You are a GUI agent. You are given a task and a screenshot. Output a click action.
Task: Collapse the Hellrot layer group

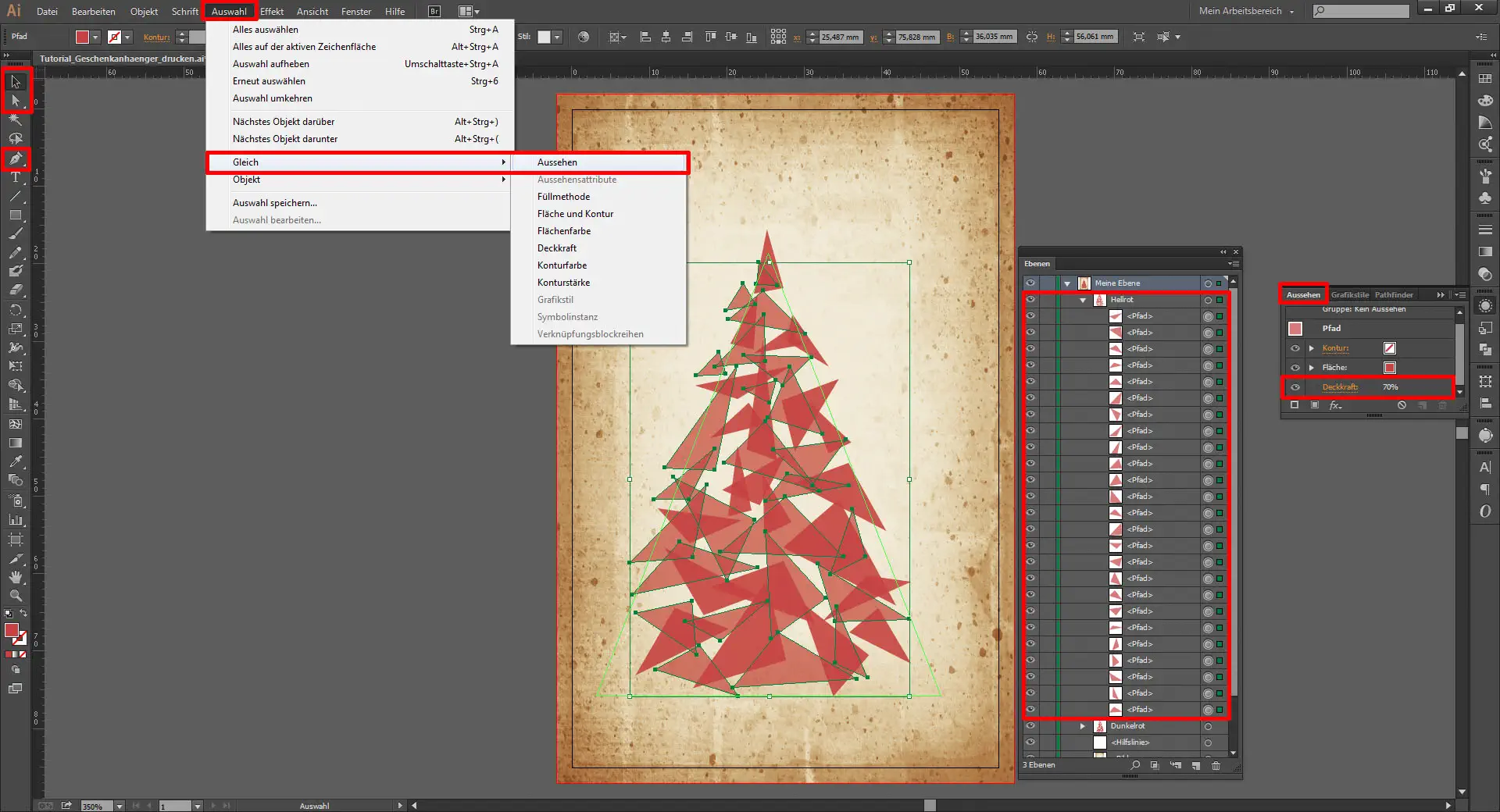(1083, 300)
